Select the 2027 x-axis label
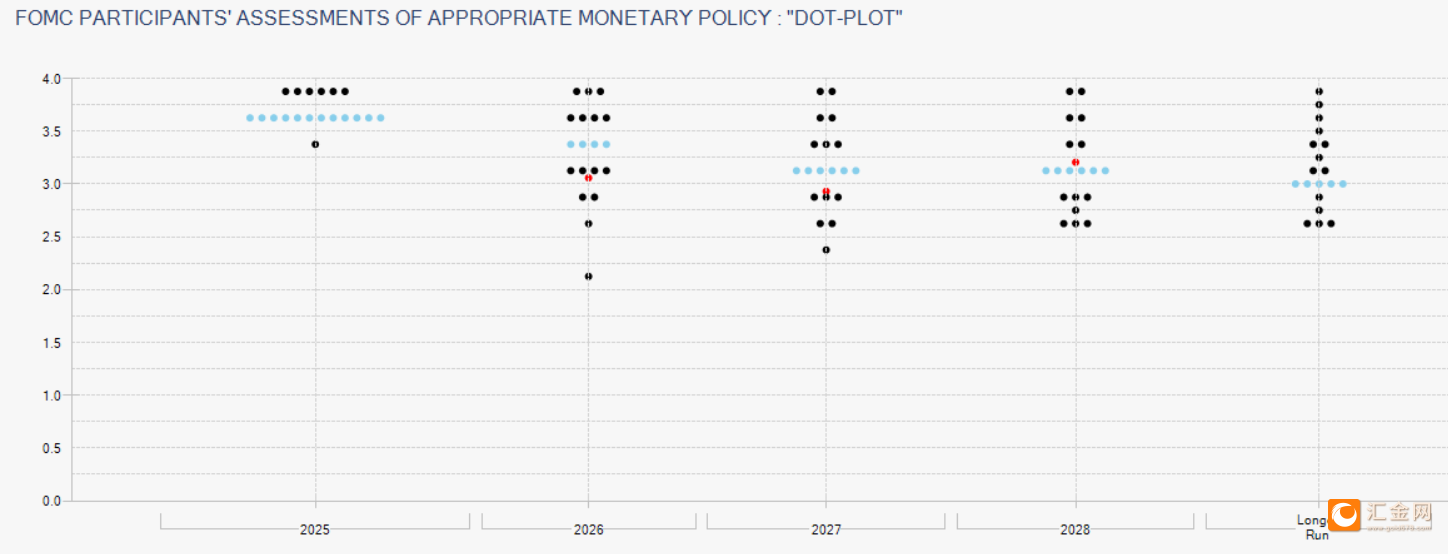The height and width of the screenshot is (554, 1448). [826, 530]
